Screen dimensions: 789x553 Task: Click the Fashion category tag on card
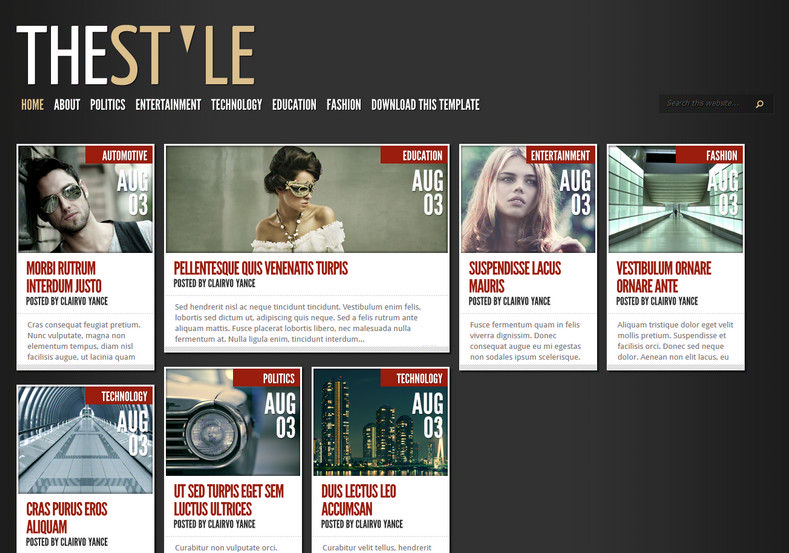coord(709,155)
